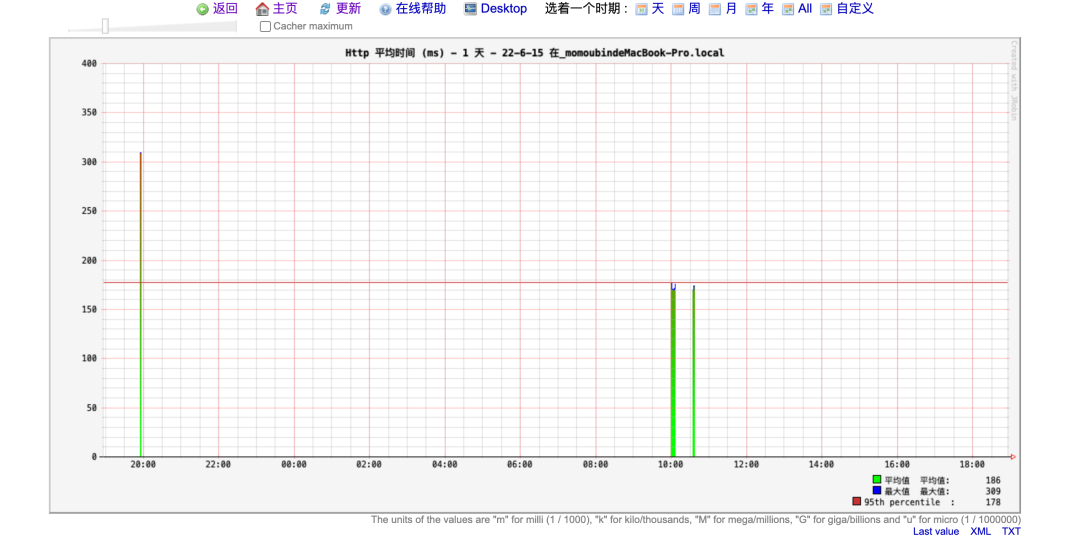1080x555 pixels.
Task: Click the average value 186
Action: [x=993, y=480]
